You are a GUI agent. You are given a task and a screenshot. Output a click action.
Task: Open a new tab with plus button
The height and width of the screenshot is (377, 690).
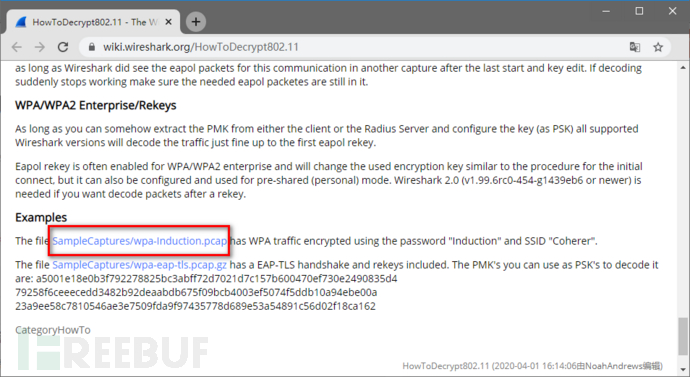(196, 22)
